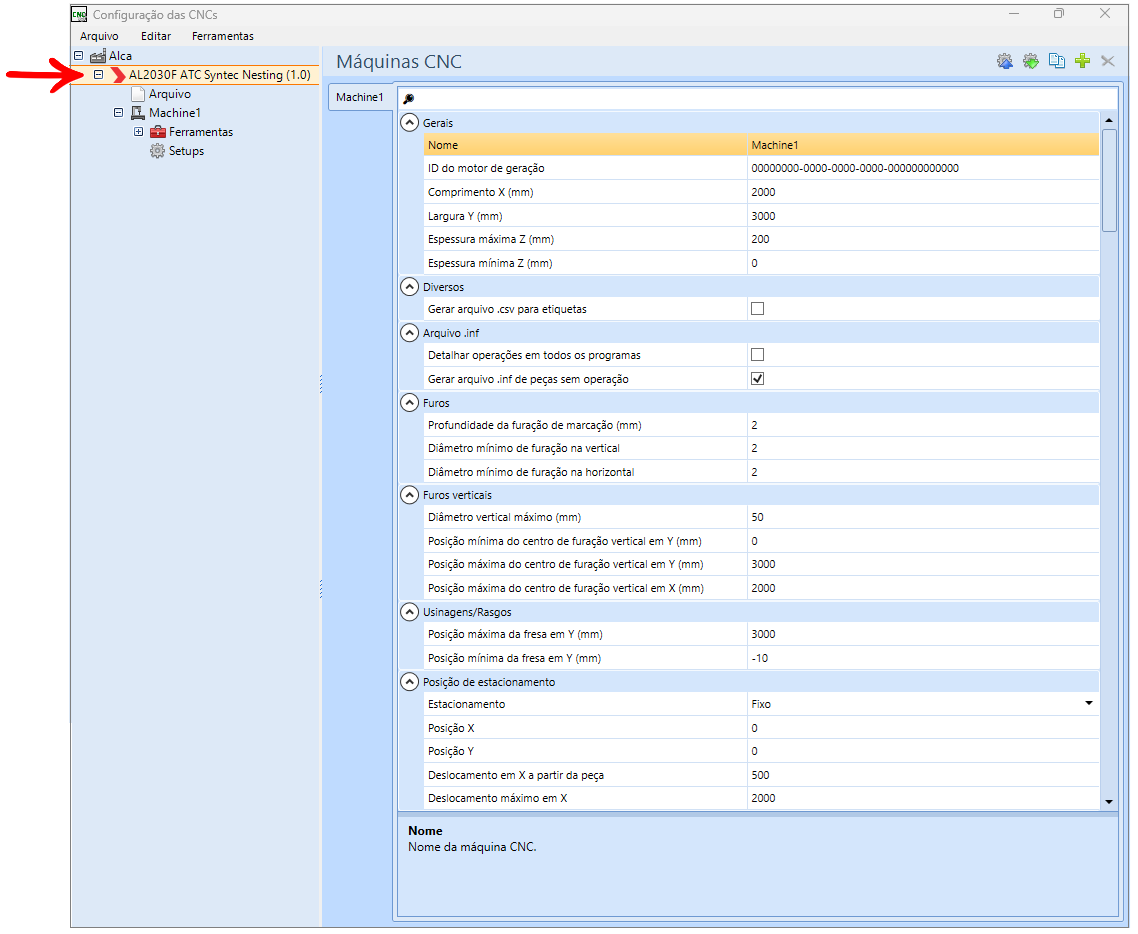Enable Detalhar operações em todos os programas
Viewport: 1138px width, 934px height.
pos(757,355)
